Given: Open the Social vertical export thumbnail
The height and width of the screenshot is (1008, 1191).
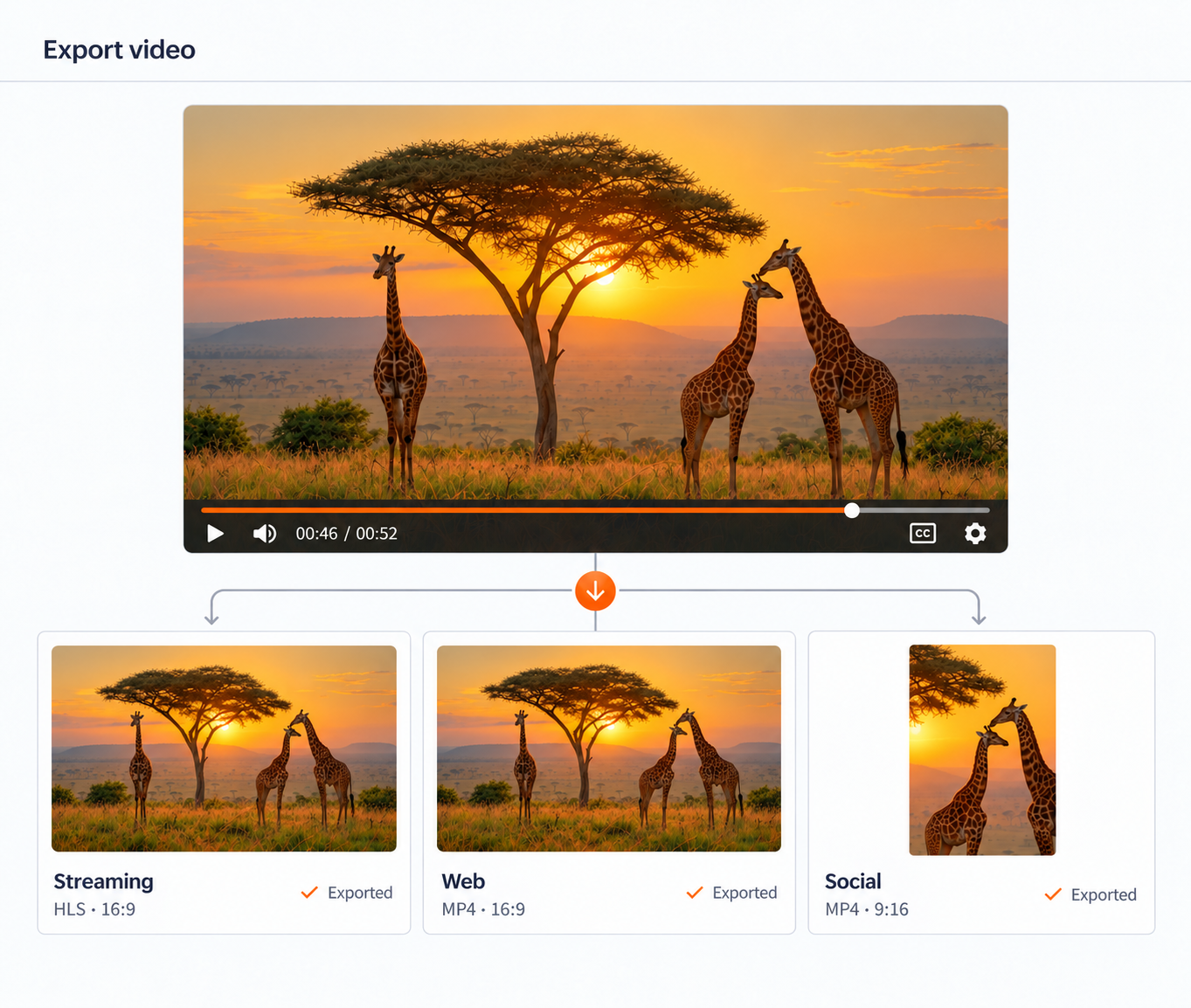Looking at the screenshot, I should [982, 749].
